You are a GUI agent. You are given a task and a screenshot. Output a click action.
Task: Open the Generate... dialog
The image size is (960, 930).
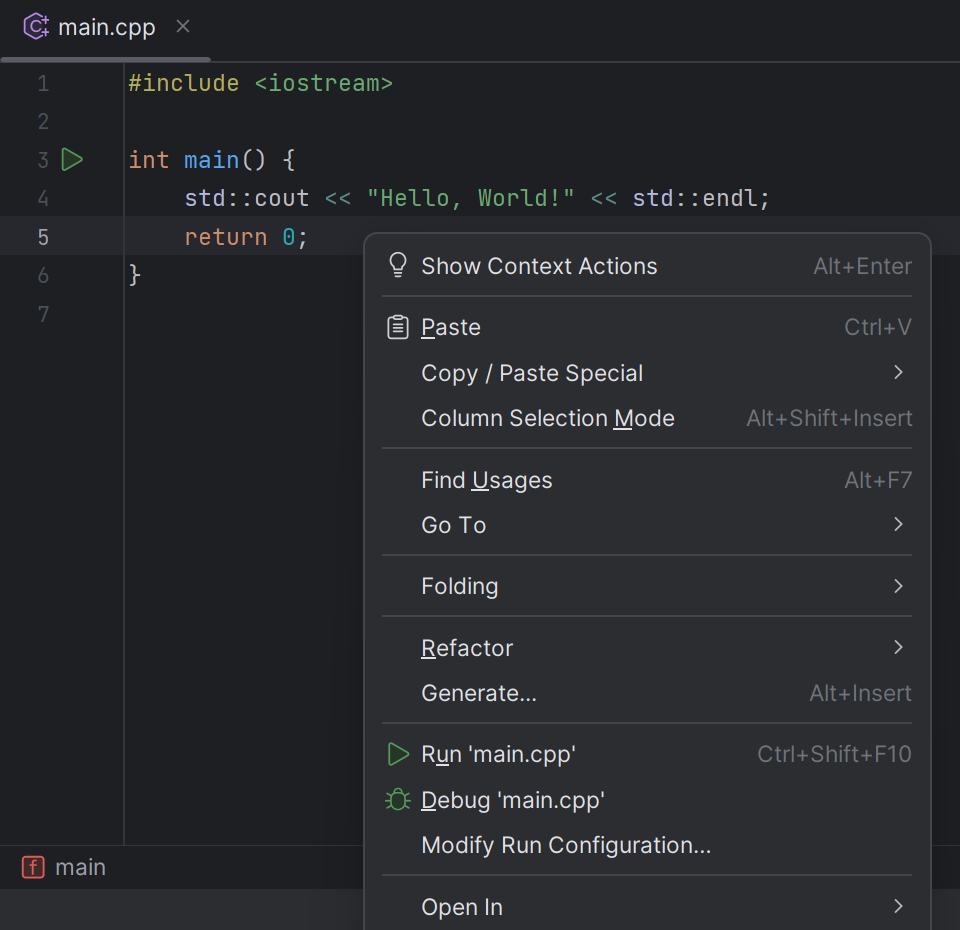point(477,692)
